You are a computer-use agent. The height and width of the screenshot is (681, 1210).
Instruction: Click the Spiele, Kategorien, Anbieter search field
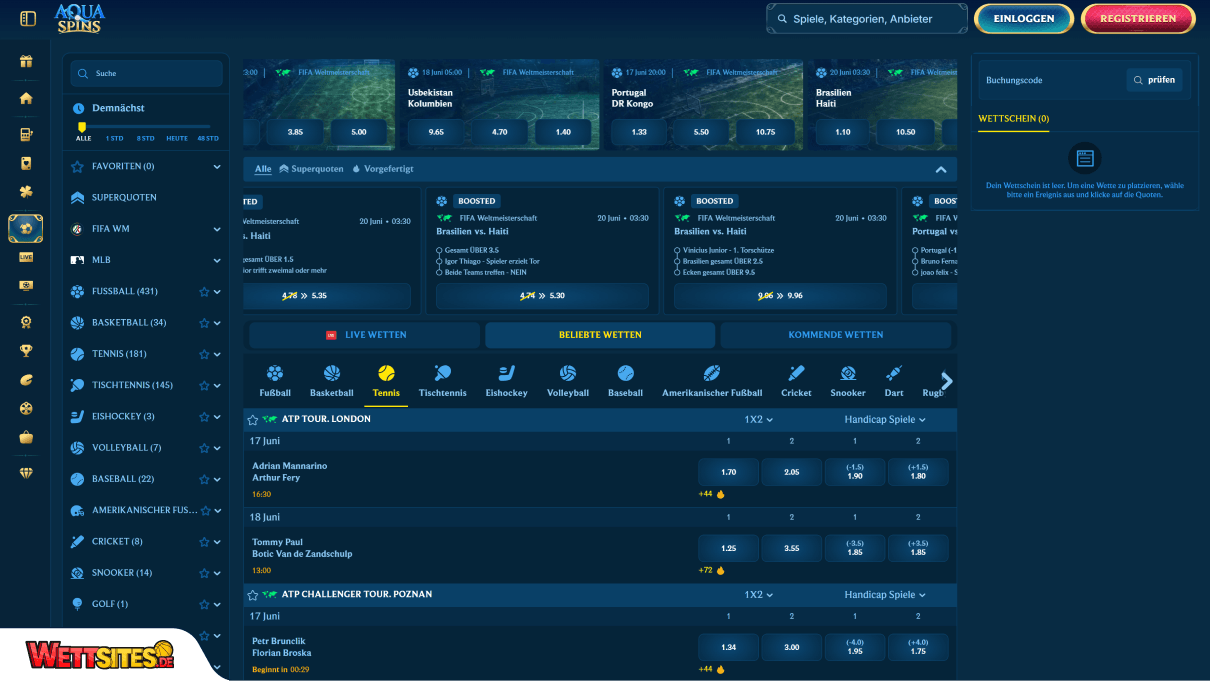coord(867,18)
